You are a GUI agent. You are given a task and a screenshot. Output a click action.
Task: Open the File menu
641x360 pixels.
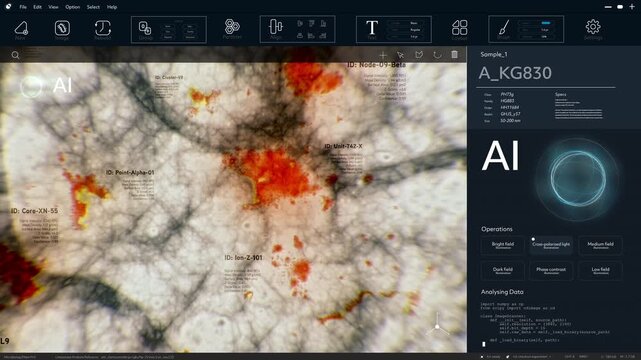(23, 7)
